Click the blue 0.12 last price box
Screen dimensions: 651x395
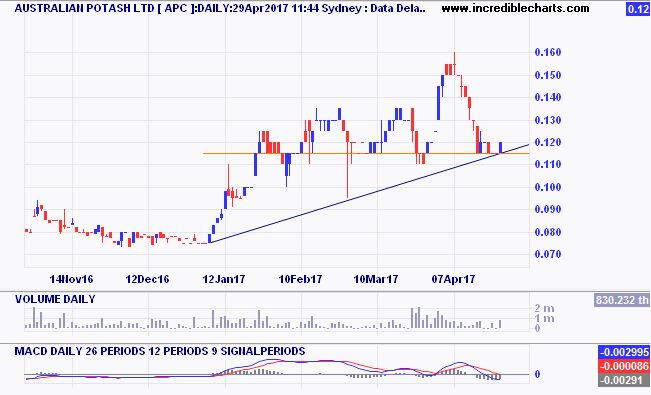[638, 9]
